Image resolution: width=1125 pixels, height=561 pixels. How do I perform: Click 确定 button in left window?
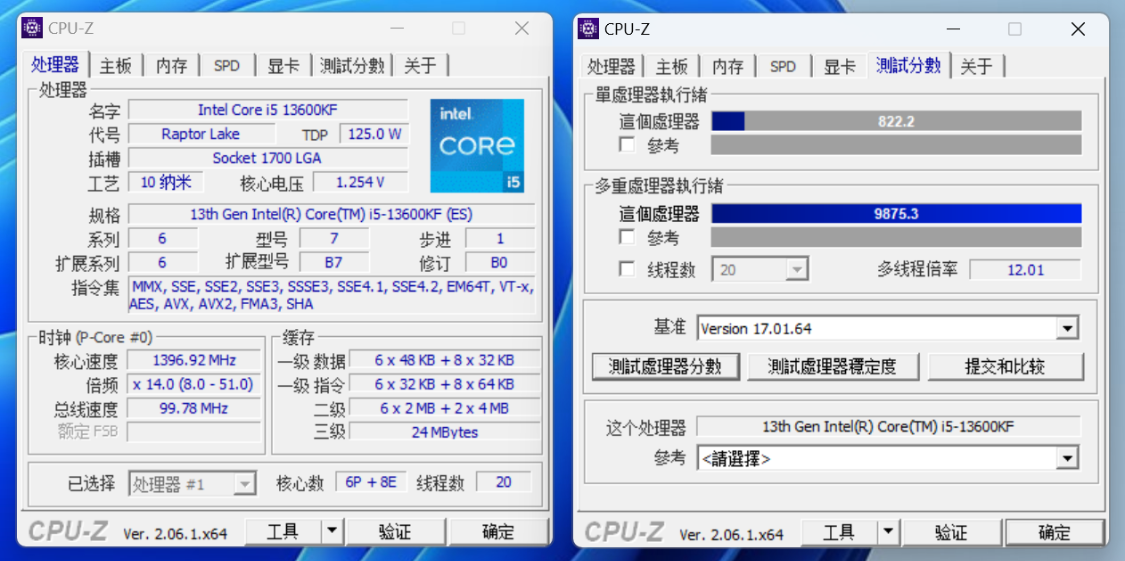click(498, 532)
